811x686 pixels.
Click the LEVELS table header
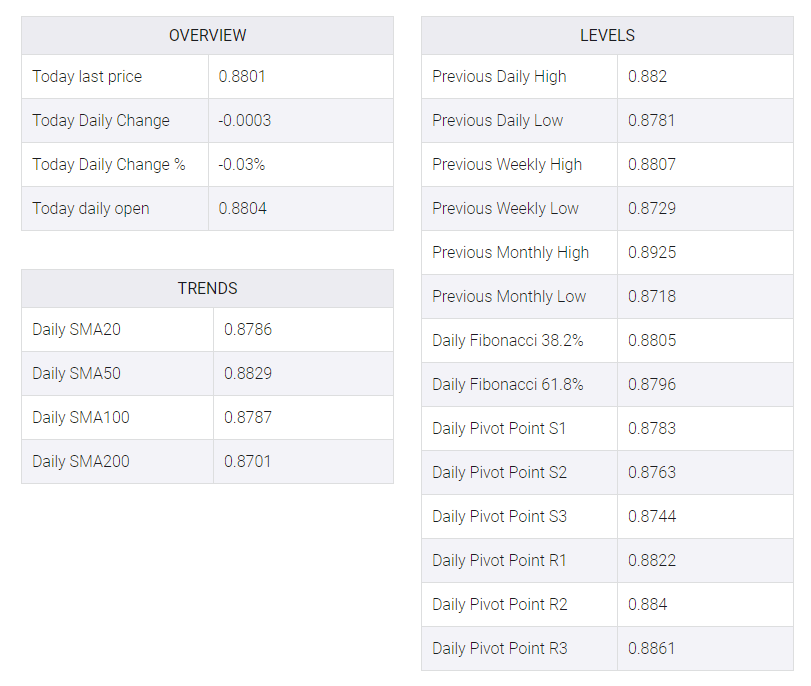(607, 35)
